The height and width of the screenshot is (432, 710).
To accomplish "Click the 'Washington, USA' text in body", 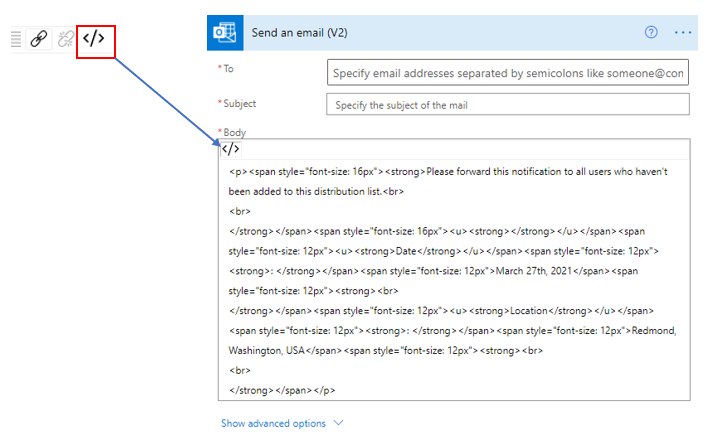I will coord(266,350).
